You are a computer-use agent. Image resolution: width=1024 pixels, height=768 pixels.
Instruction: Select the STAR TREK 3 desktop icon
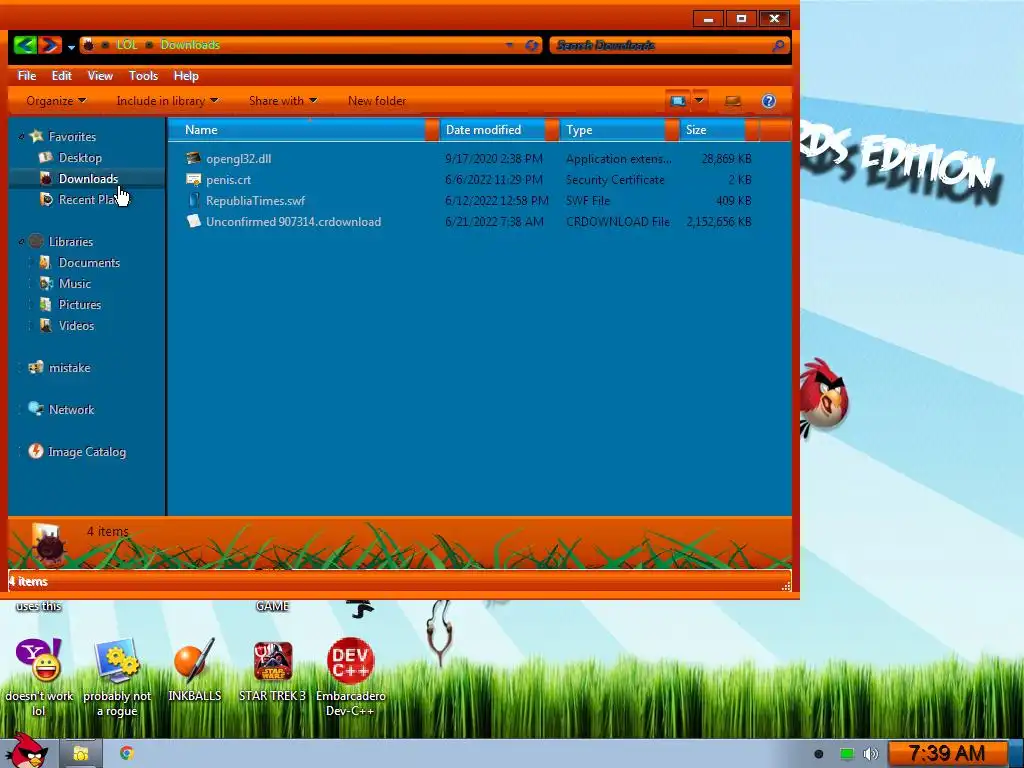(272, 661)
